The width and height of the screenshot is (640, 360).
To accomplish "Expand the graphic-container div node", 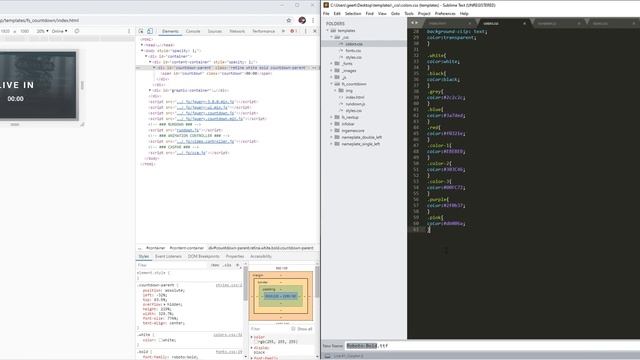I will point(150,90).
